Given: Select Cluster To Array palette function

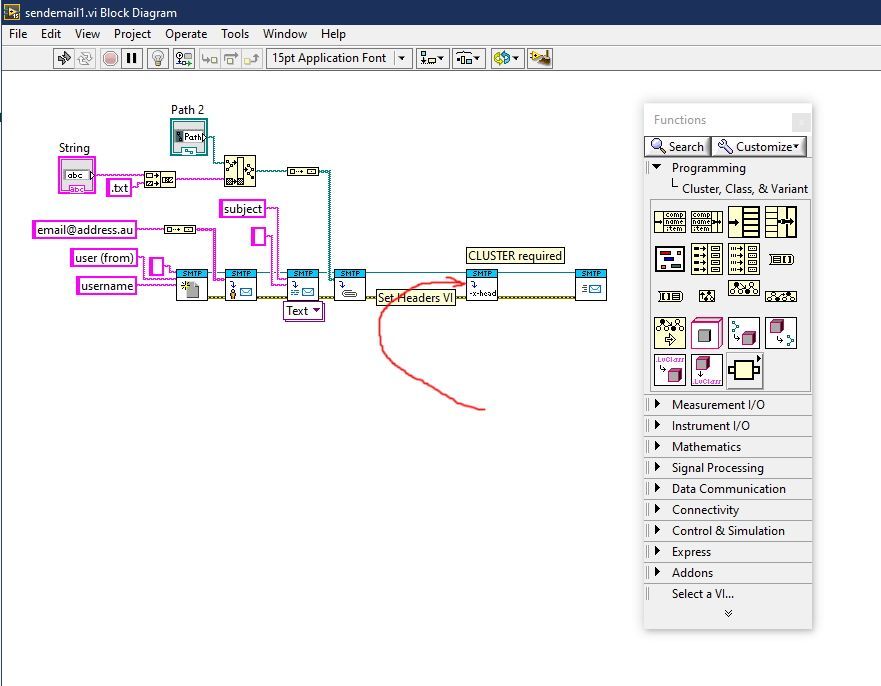Looking at the screenshot, I should pos(781,259).
